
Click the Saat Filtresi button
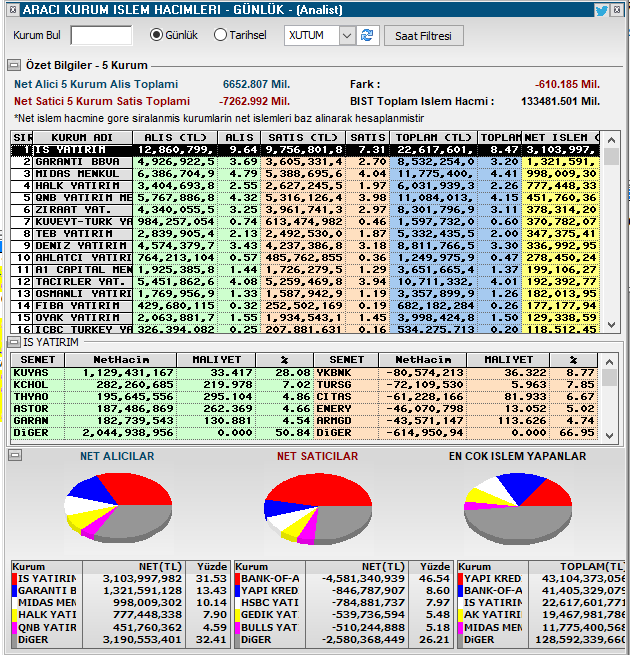[x=424, y=36]
